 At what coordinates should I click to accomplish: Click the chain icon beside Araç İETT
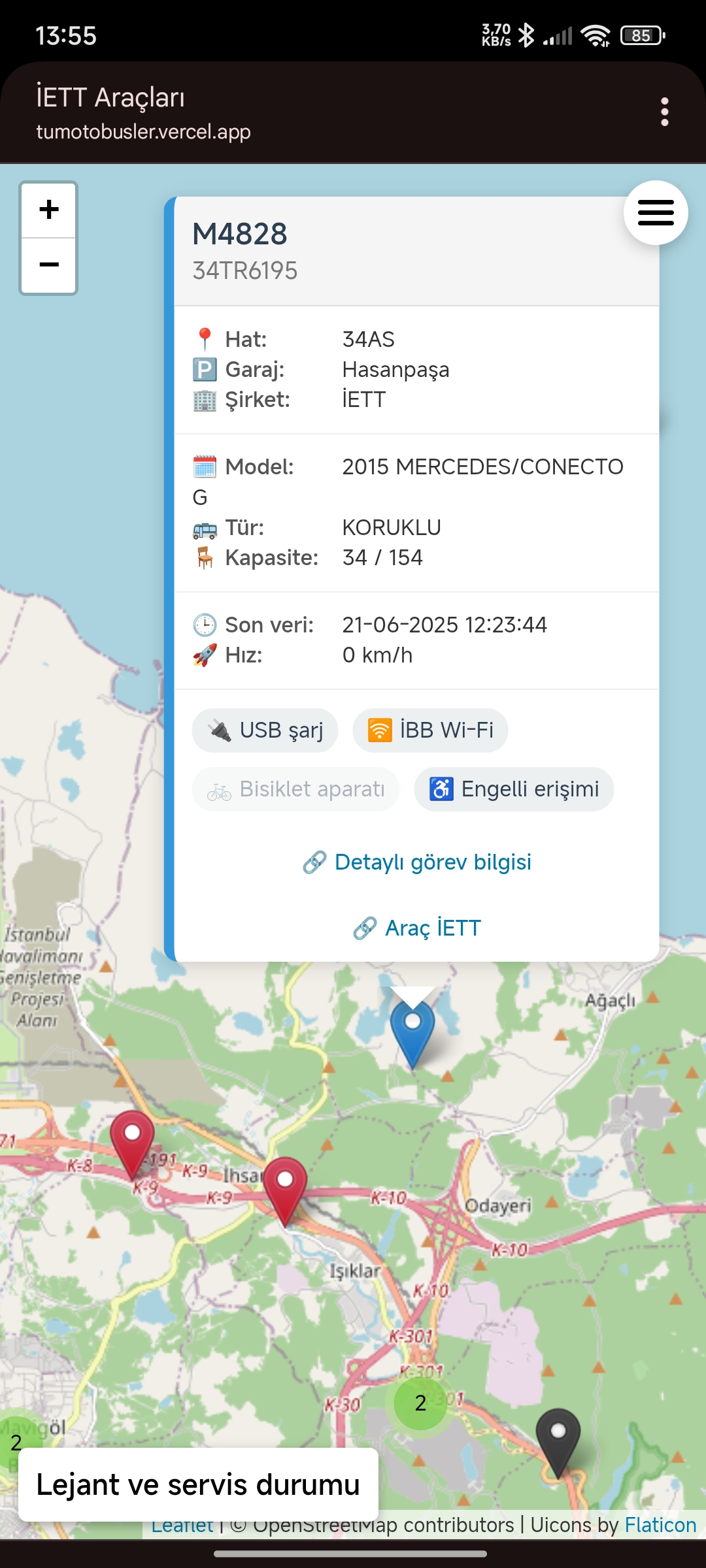[x=365, y=928]
